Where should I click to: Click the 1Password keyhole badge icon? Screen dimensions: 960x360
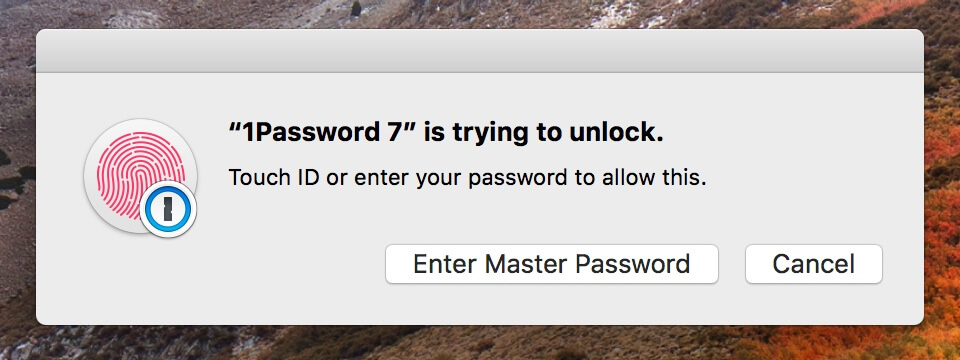pyautogui.click(x=168, y=210)
